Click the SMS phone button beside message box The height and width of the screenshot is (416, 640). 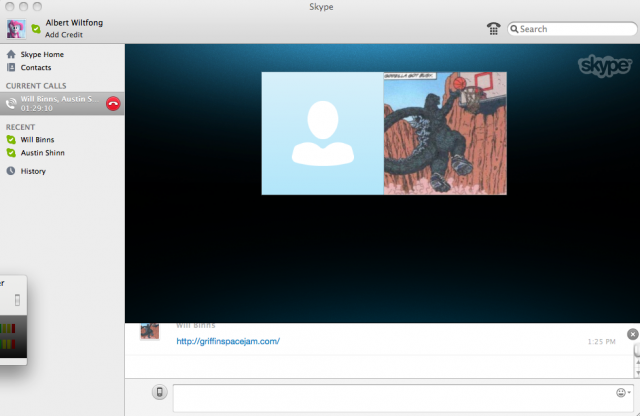160,392
